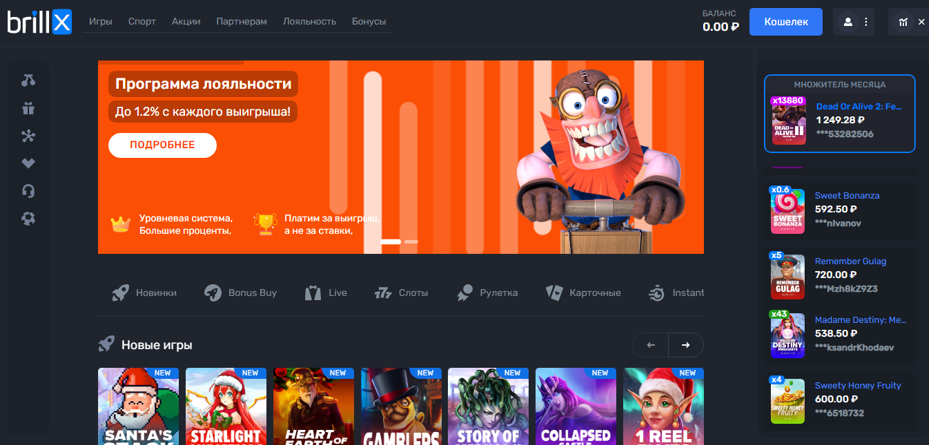
Task: Click the Dead or Alive II game icon
Action: click(x=789, y=121)
